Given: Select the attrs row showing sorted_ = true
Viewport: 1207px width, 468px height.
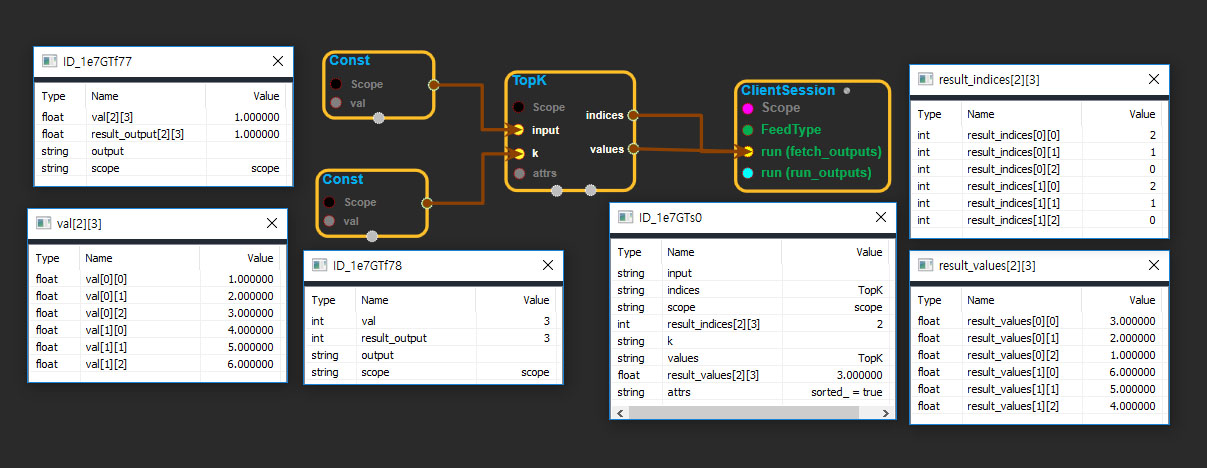Looking at the screenshot, I should click(749, 392).
